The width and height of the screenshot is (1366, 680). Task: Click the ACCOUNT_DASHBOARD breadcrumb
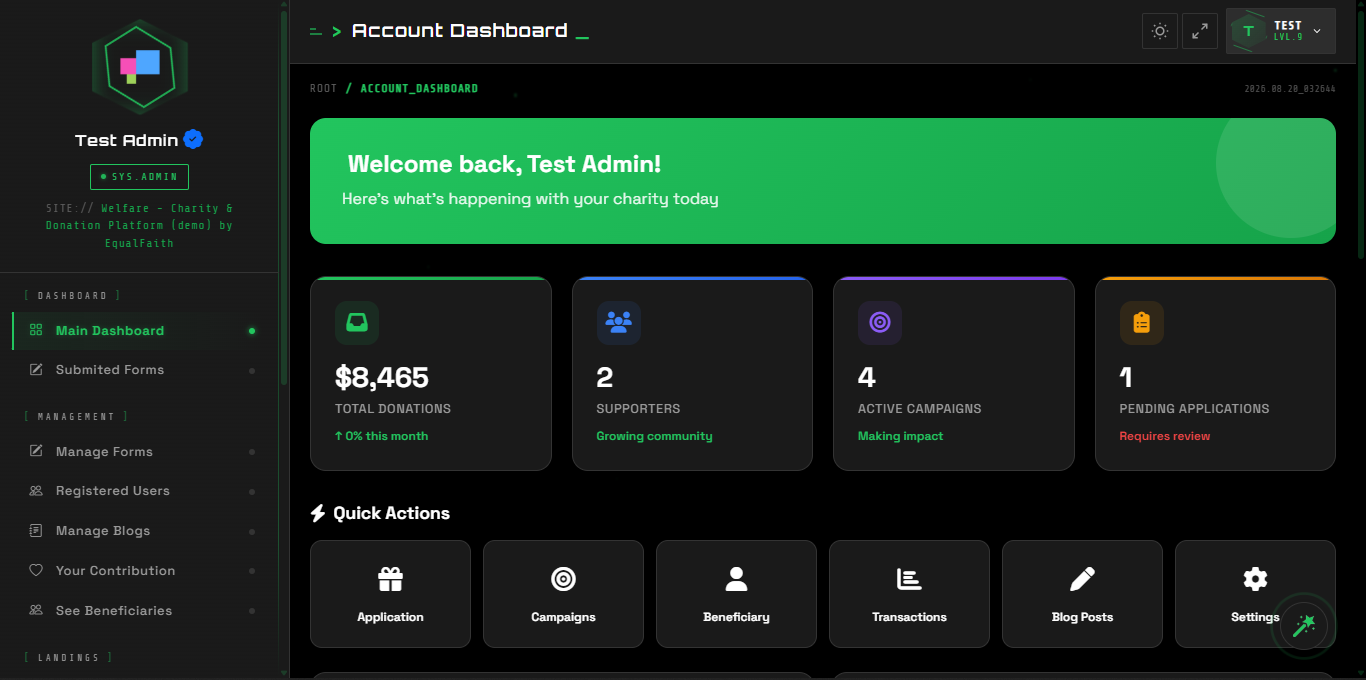pos(419,89)
